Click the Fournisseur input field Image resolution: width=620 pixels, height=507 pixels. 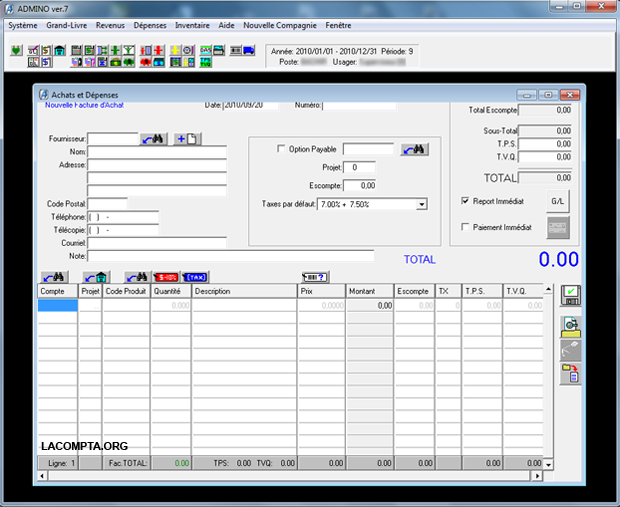pos(113,139)
